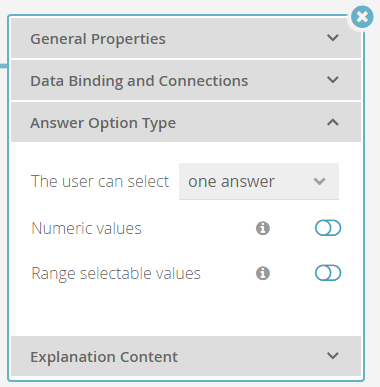Image resolution: width=380 pixels, height=387 pixels.
Task: Click the Data Binding and Connections chevron
Action: pyautogui.click(x=333, y=80)
